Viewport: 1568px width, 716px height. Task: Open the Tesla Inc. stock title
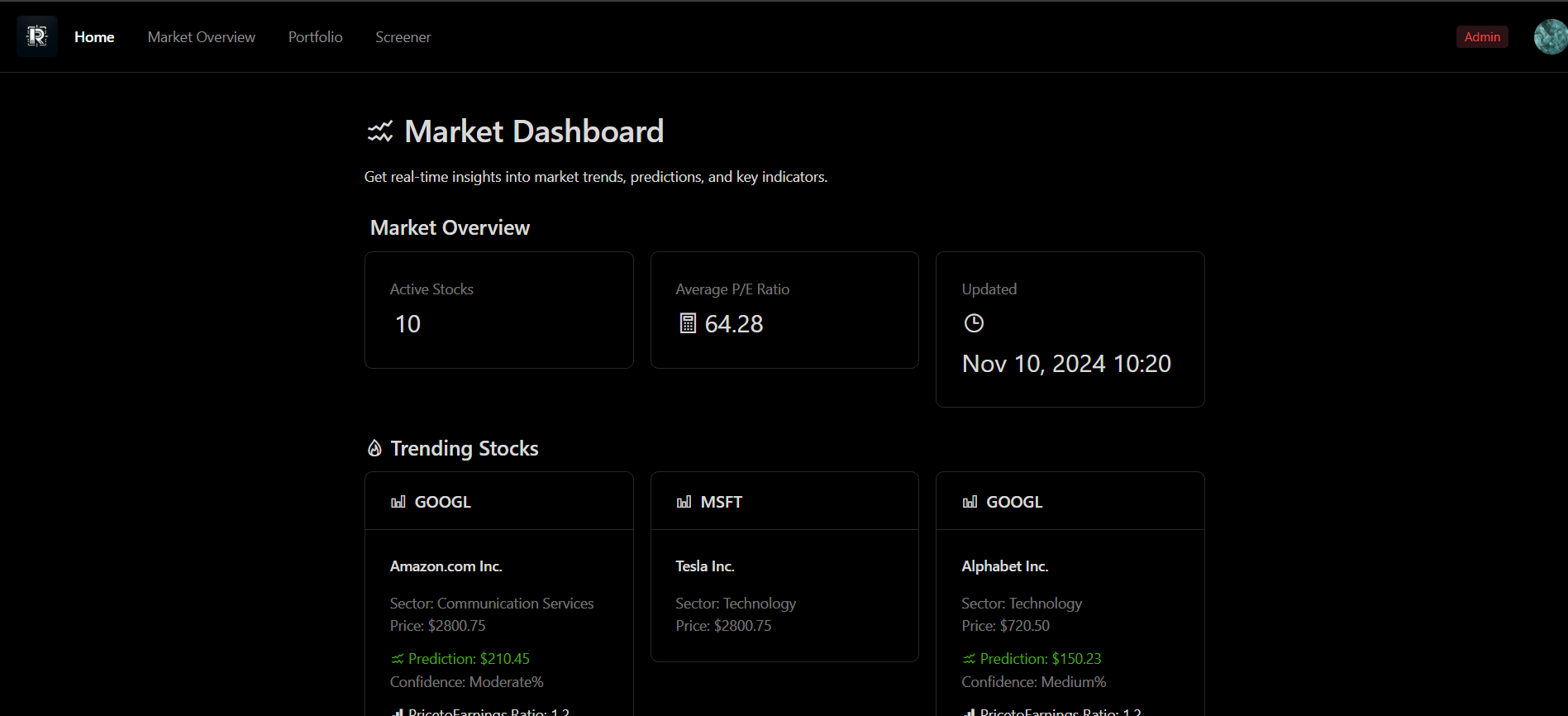click(705, 566)
